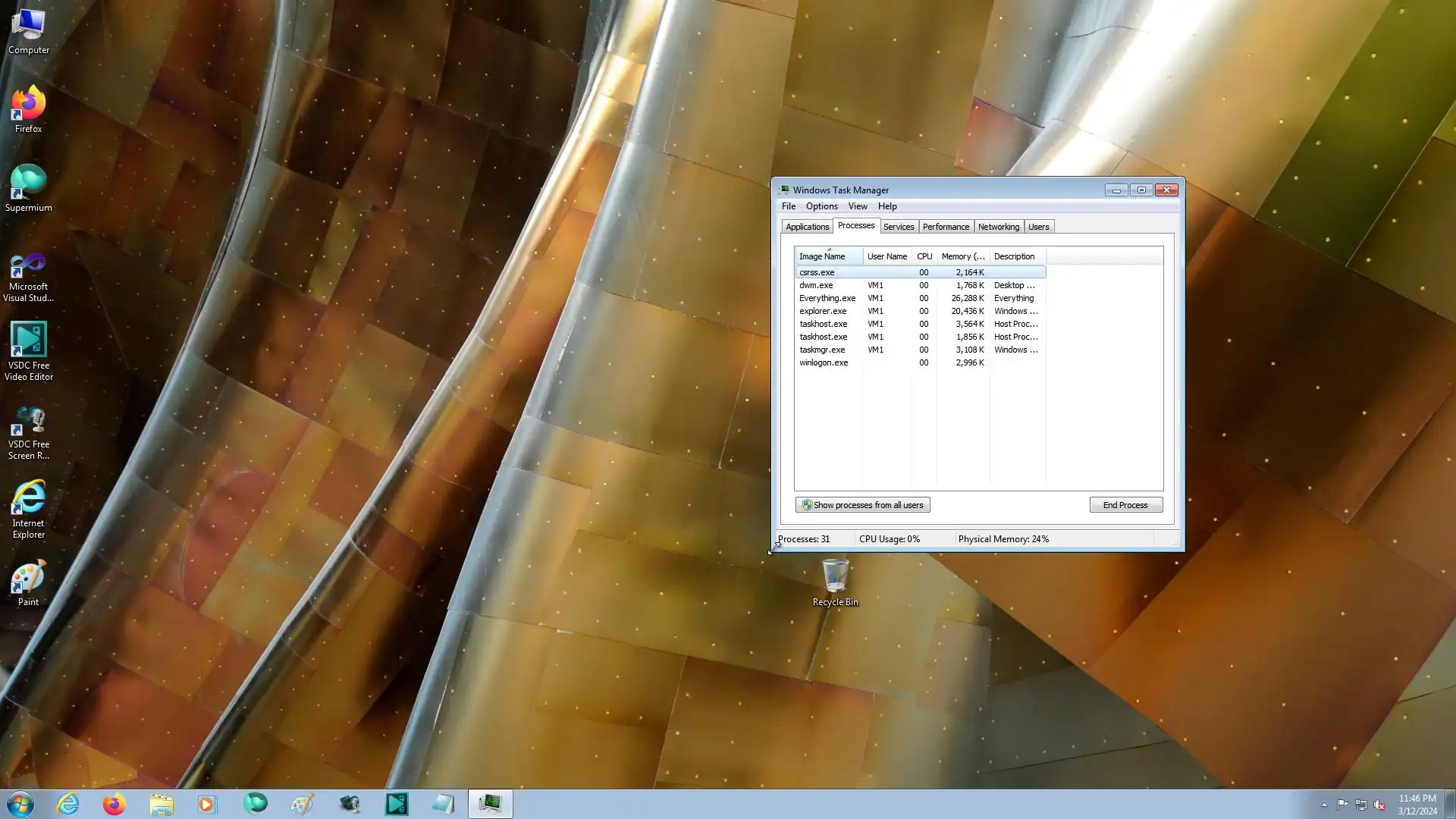The height and width of the screenshot is (819, 1456).
Task: Sort processes by the Memory column header
Action: 962,256
